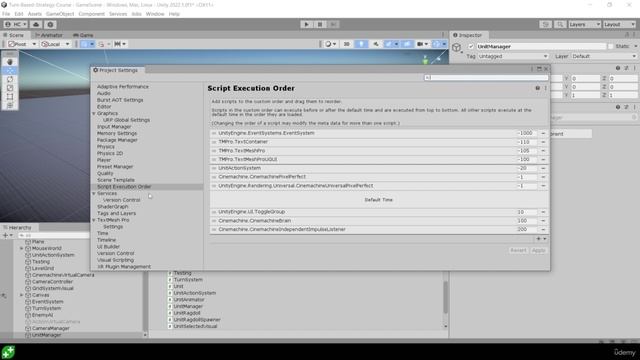The image size is (640, 360).
Task: Open the Inspector tab
Action: coord(468,35)
